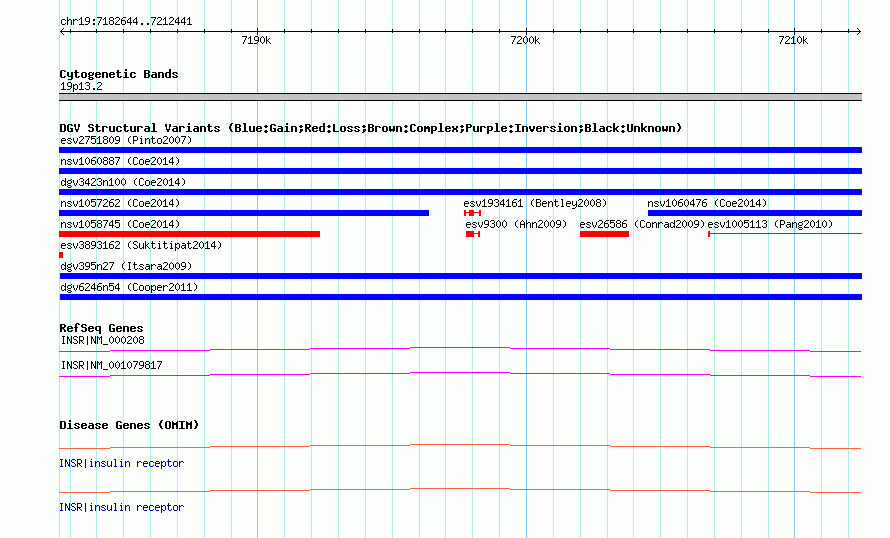Click the tiny esv3893162 (Suktitipat2014) red marker
This screenshot has height=538, width=890.
tap(61, 255)
